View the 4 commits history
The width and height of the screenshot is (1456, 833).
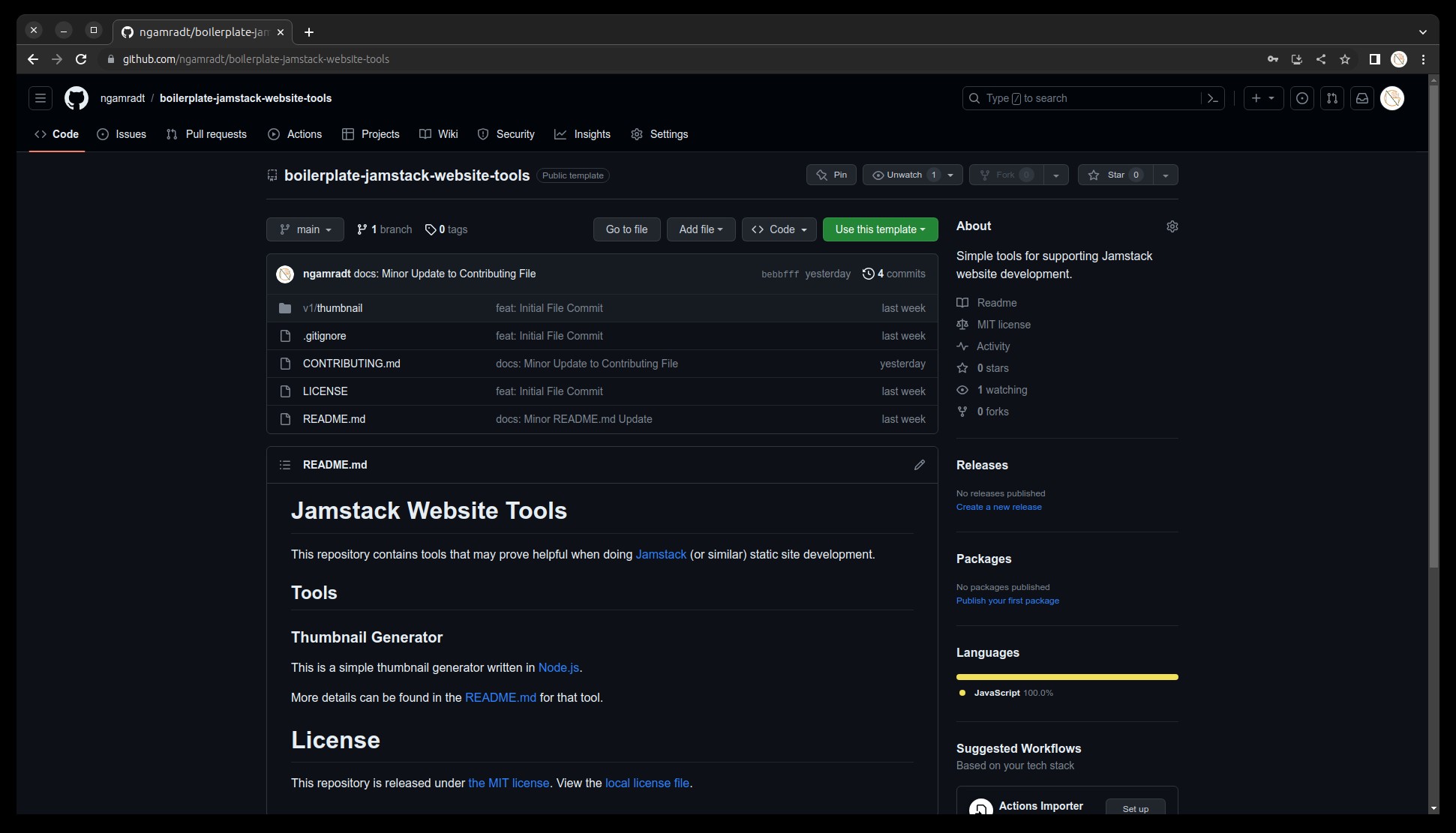pyautogui.click(x=894, y=274)
